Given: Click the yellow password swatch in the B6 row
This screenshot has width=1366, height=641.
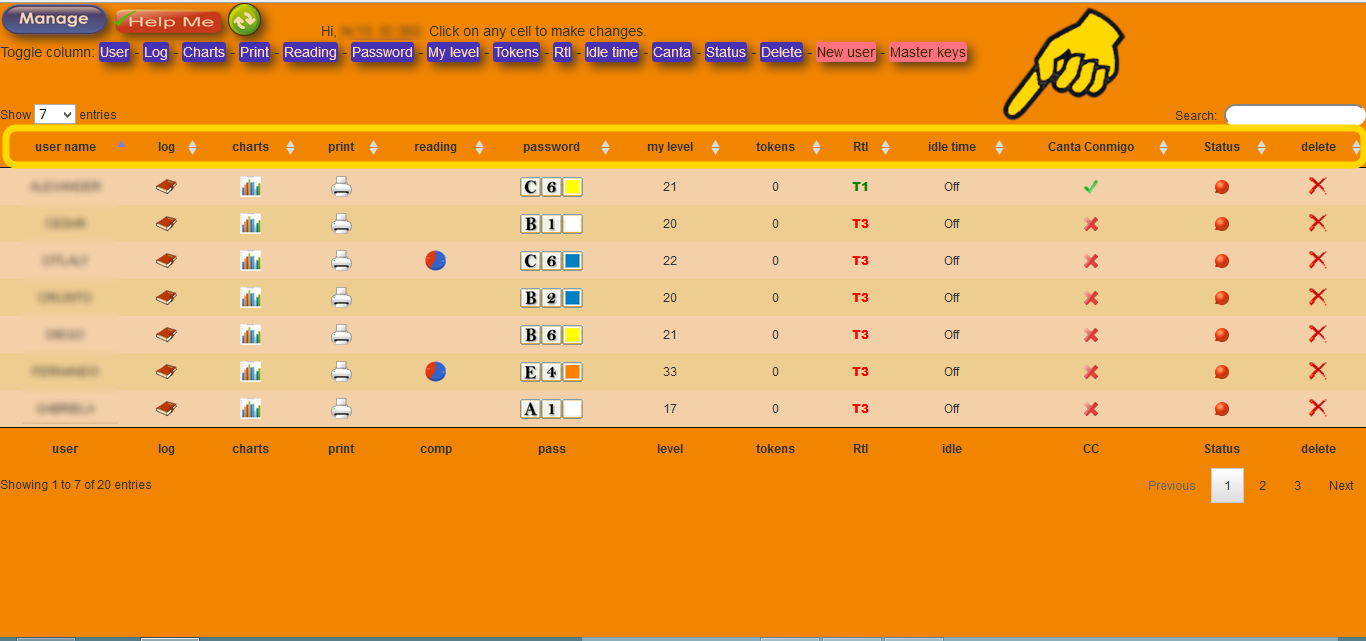Looking at the screenshot, I should (572, 335).
